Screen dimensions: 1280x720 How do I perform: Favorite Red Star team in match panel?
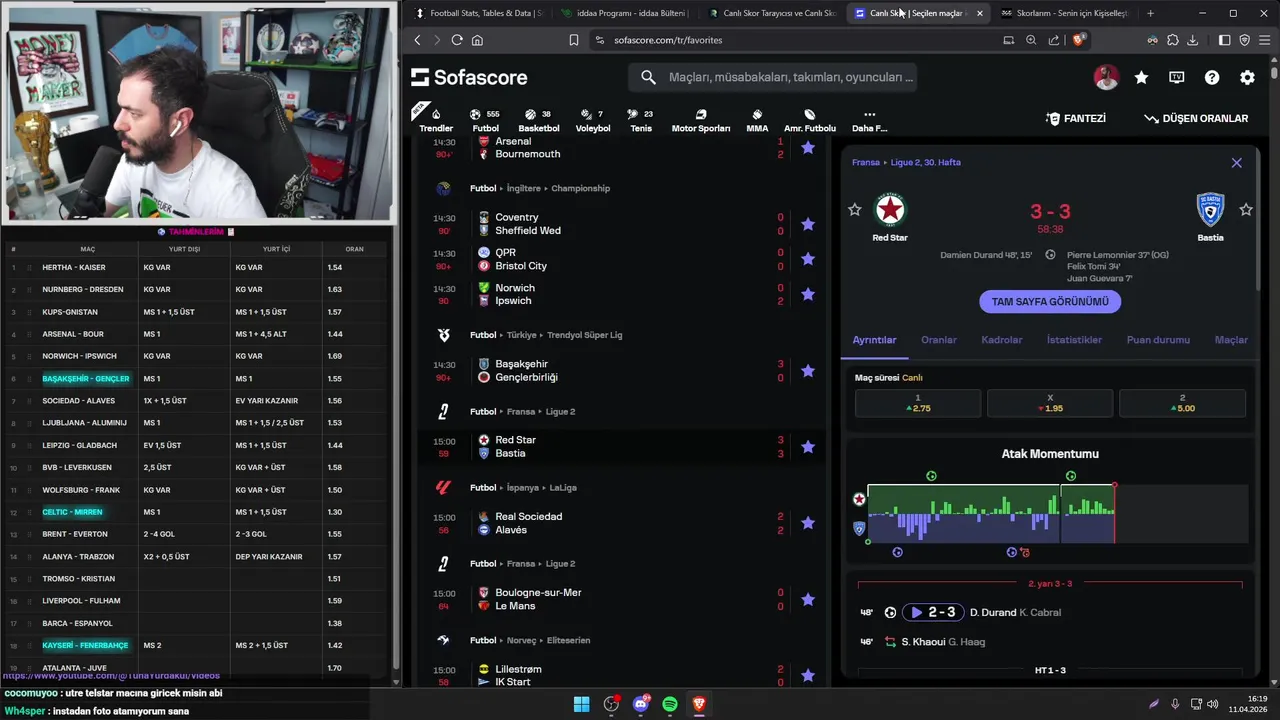point(854,209)
